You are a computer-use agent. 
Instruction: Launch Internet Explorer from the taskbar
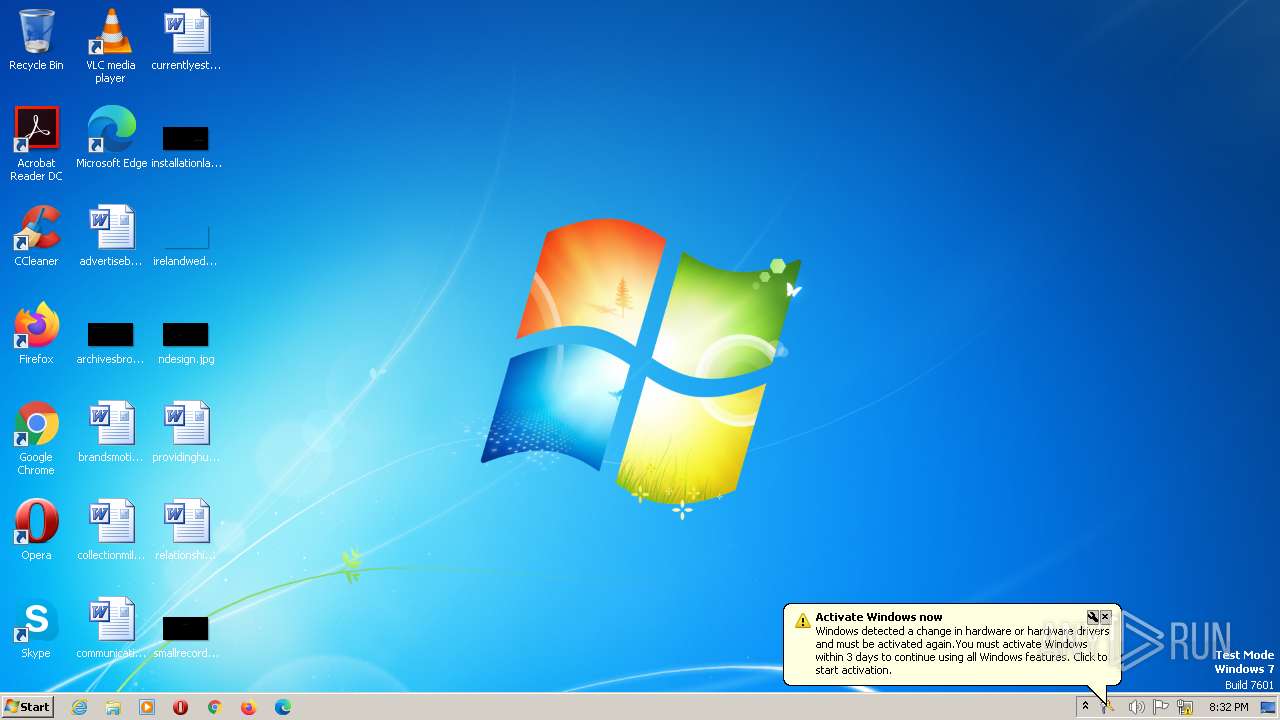click(x=79, y=707)
